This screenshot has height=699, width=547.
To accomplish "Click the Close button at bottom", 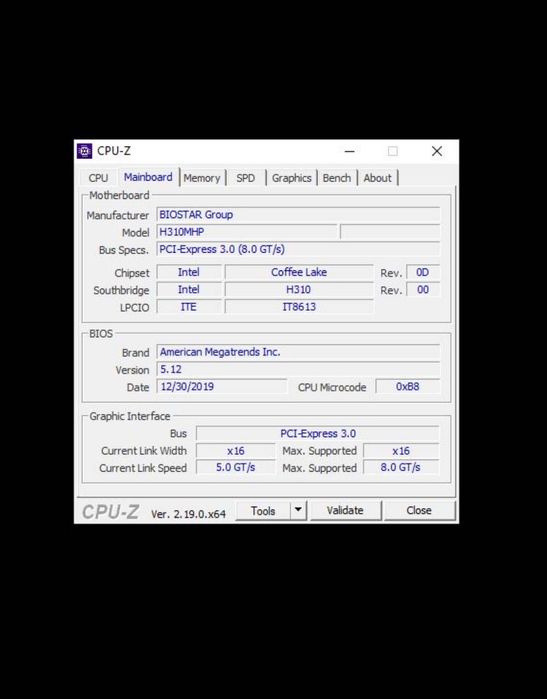I will pyautogui.click(x=419, y=511).
